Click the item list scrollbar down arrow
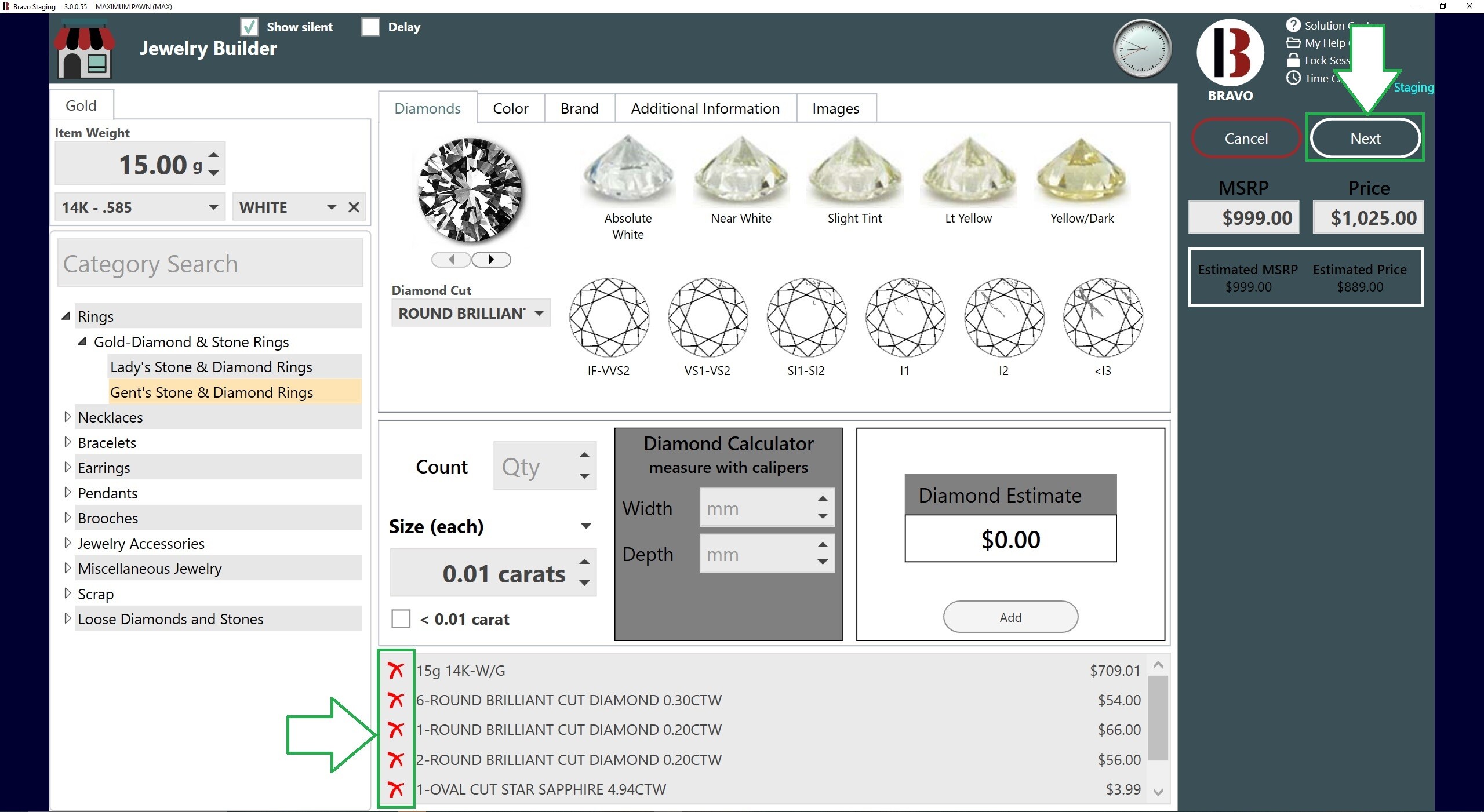 tap(1158, 792)
